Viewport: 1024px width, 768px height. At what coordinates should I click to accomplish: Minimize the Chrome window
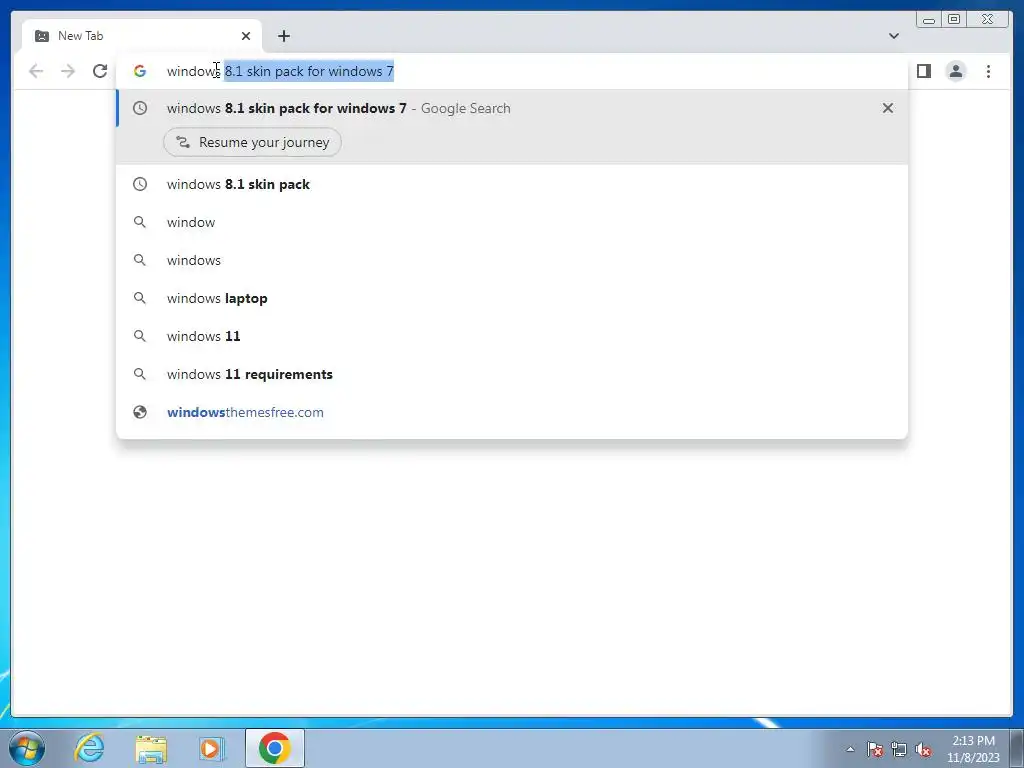point(929,20)
